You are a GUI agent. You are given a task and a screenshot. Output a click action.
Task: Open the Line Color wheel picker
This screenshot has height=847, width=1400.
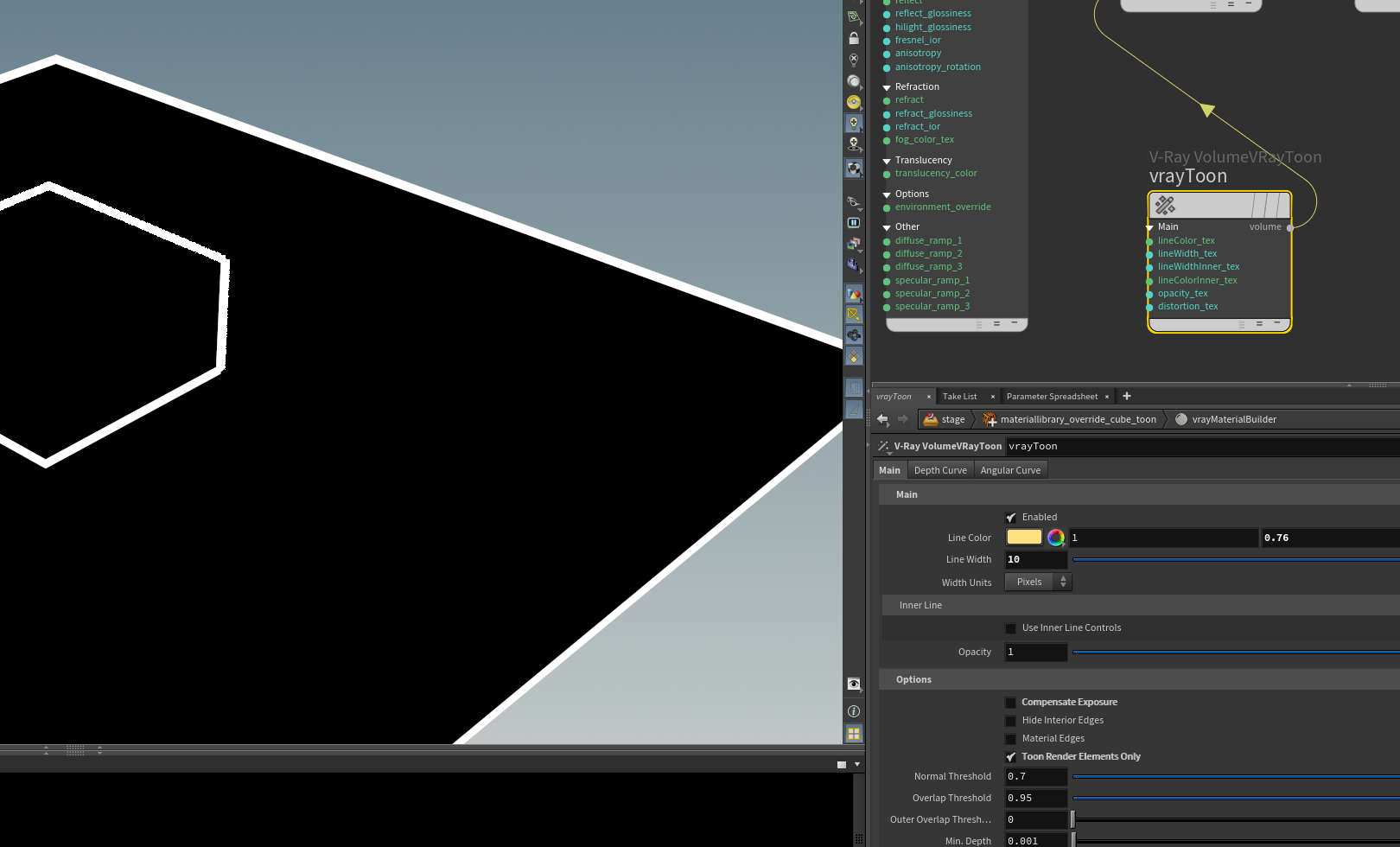(1055, 538)
